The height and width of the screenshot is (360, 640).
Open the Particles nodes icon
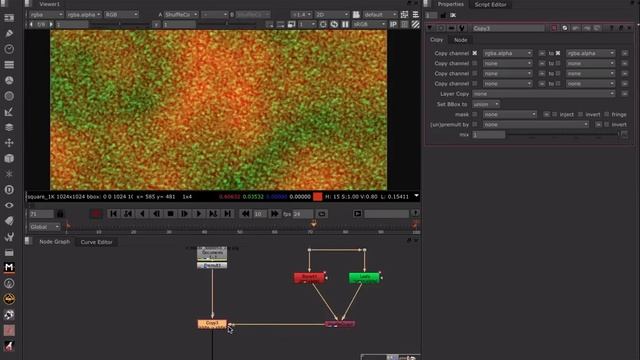9,174
